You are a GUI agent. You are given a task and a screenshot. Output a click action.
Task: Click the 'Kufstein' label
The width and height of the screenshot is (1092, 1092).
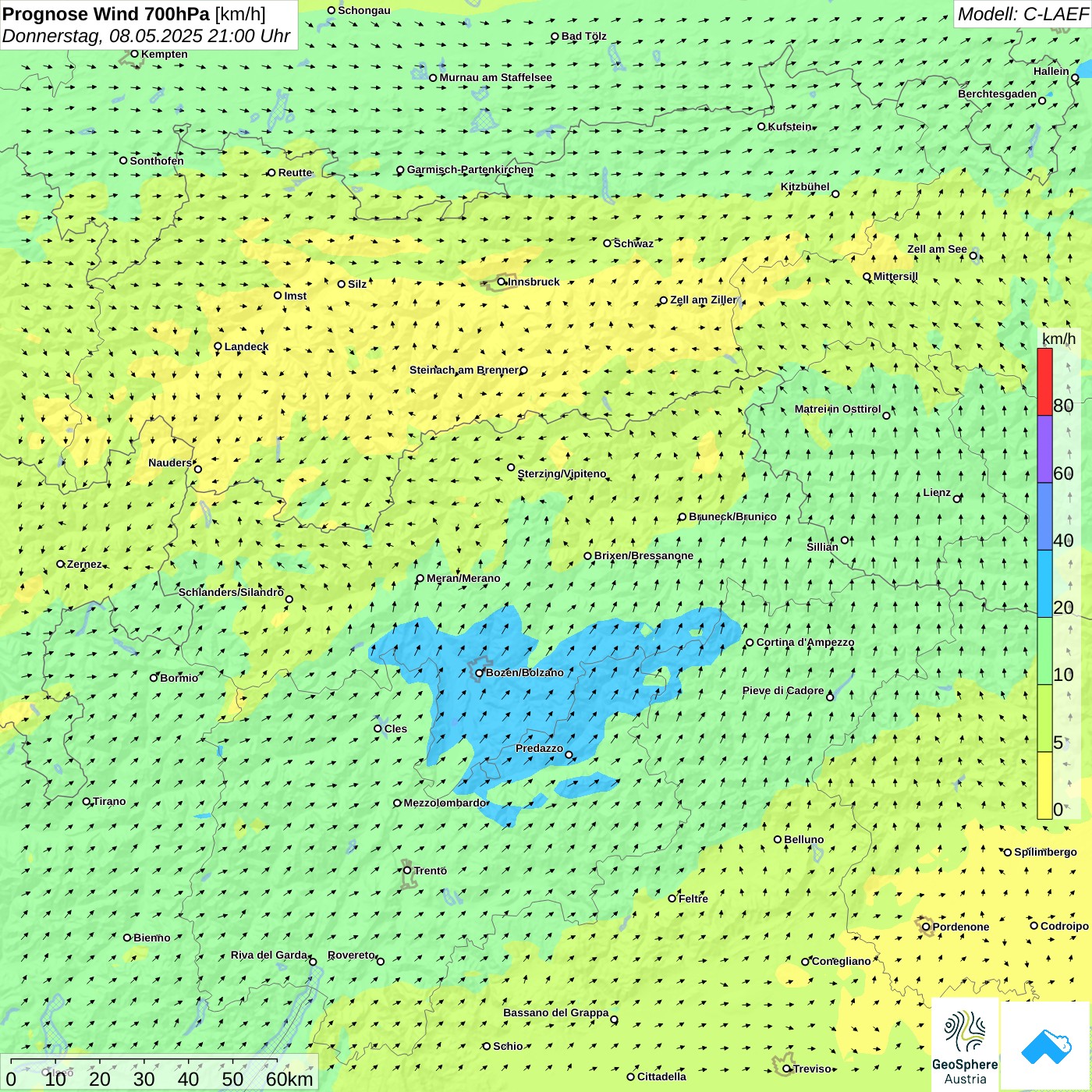pyautogui.click(x=789, y=126)
